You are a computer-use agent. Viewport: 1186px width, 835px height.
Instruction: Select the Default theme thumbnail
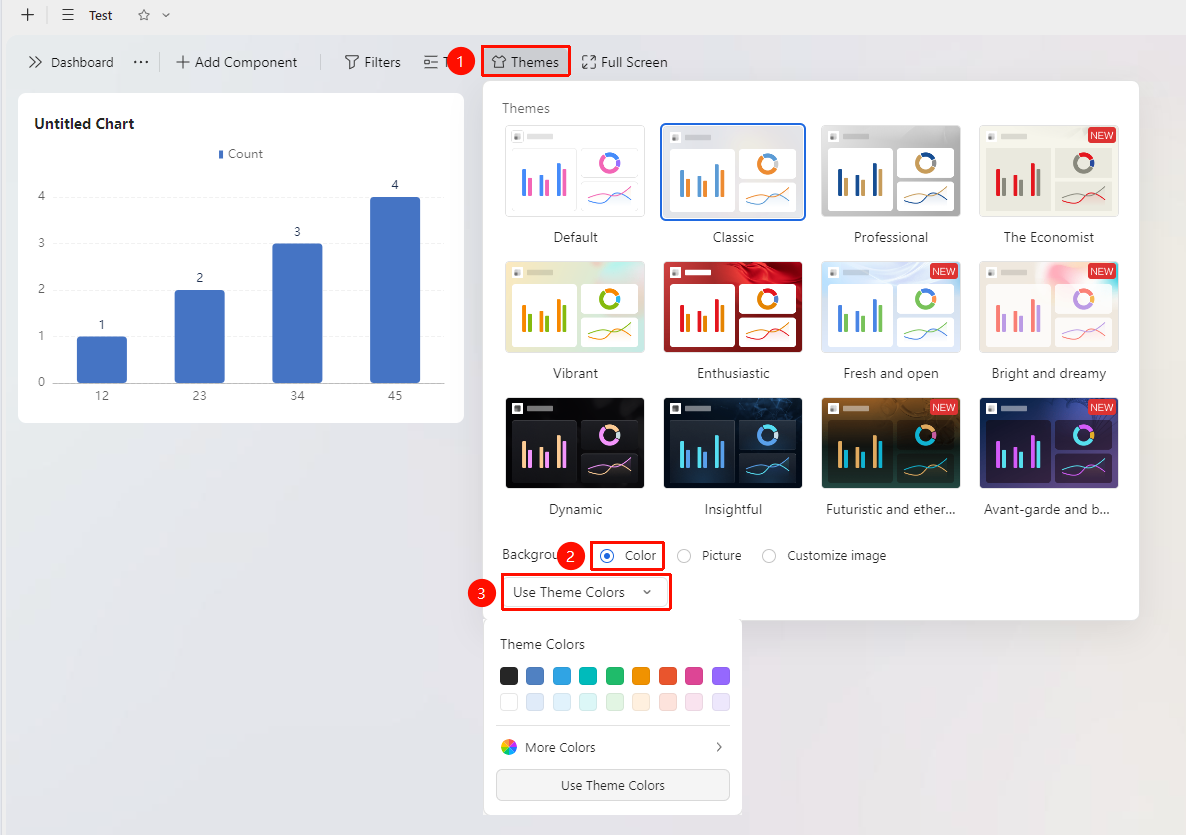pyautogui.click(x=575, y=172)
